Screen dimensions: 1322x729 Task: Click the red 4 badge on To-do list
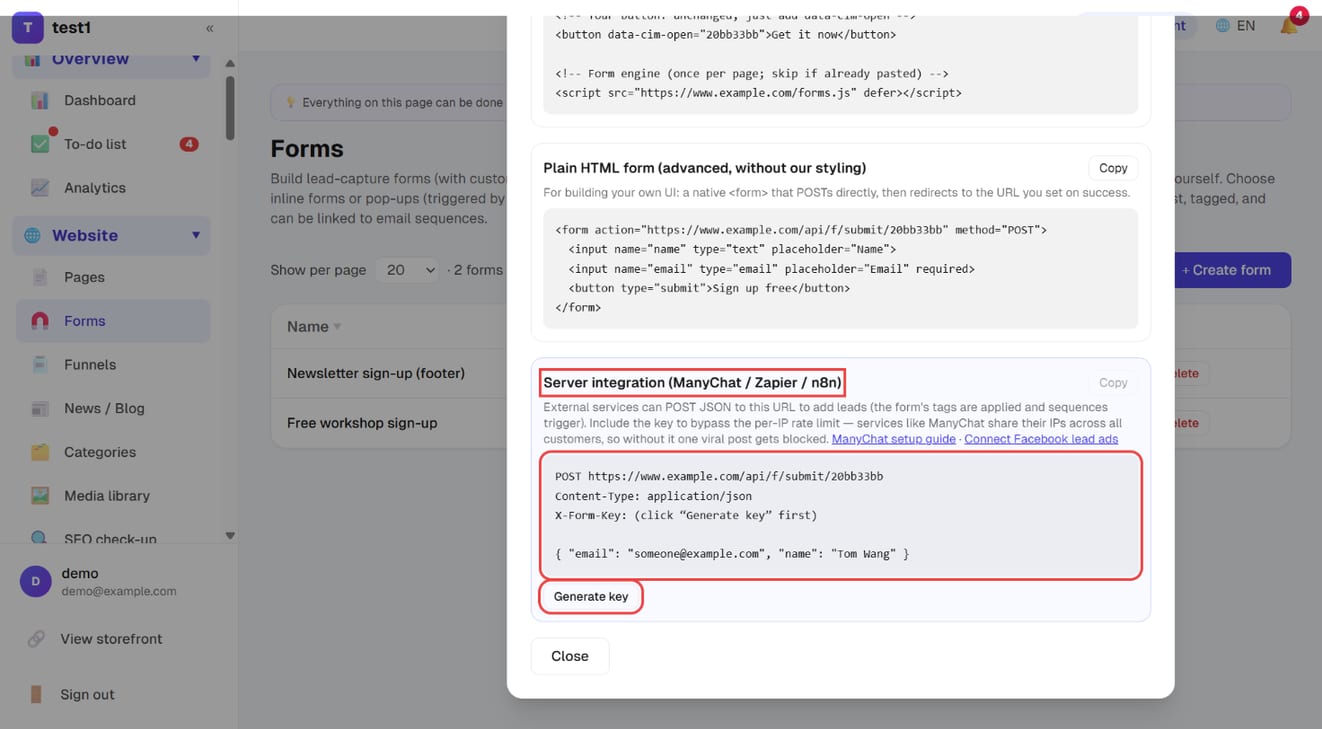188,144
